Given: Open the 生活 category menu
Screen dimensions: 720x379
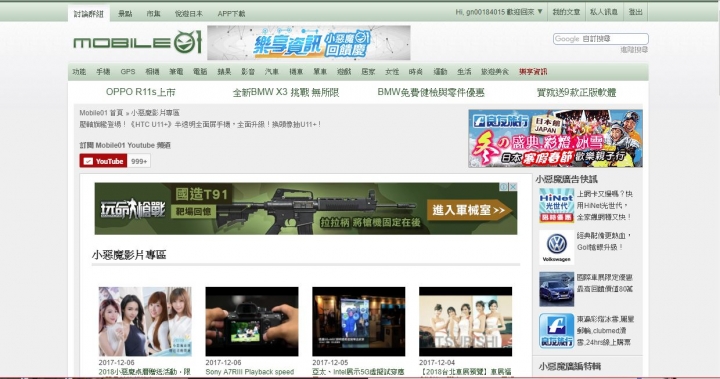Looking at the screenshot, I should (464, 72).
